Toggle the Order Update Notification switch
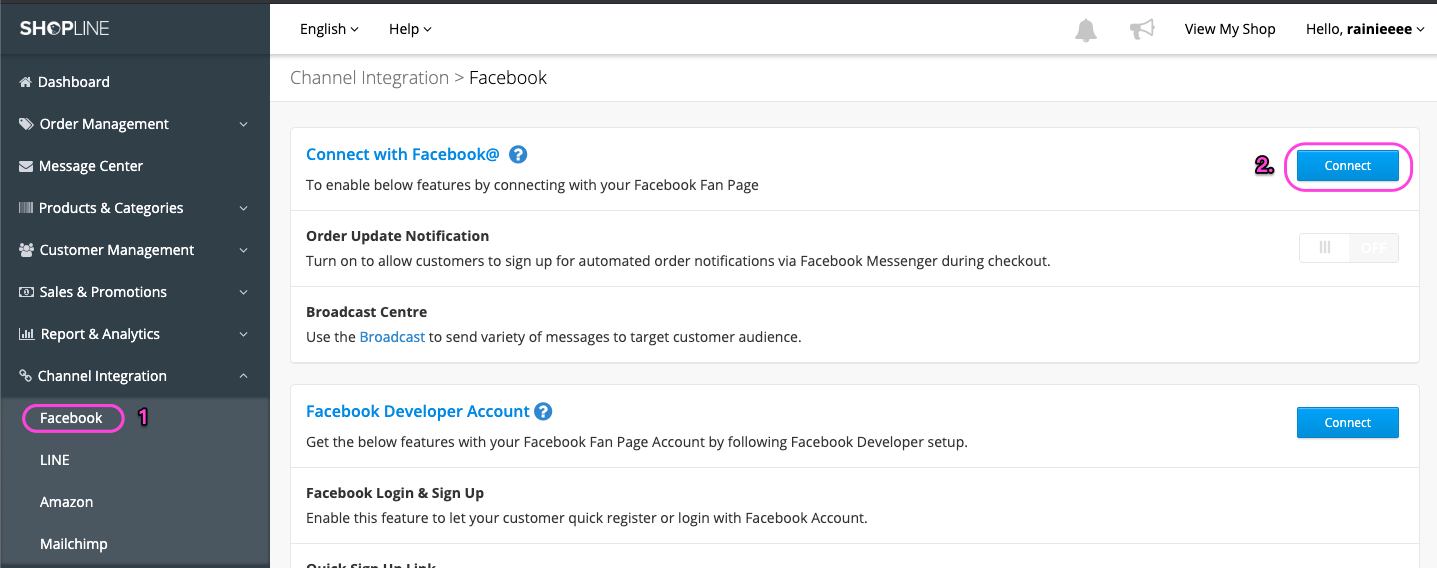Viewport: 1437px width, 568px height. (x=1349, y=248)
